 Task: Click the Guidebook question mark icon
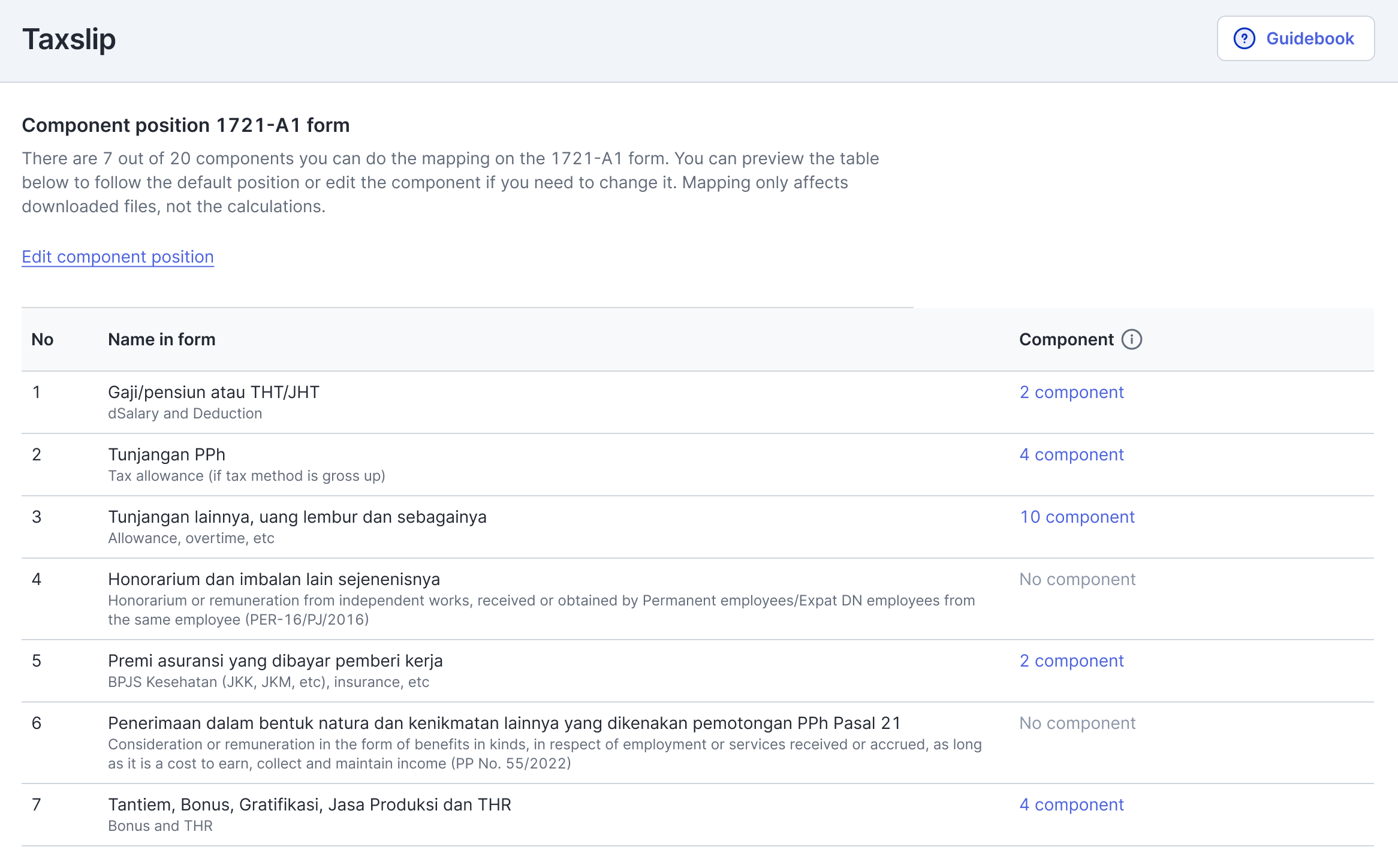point(1244,38)
